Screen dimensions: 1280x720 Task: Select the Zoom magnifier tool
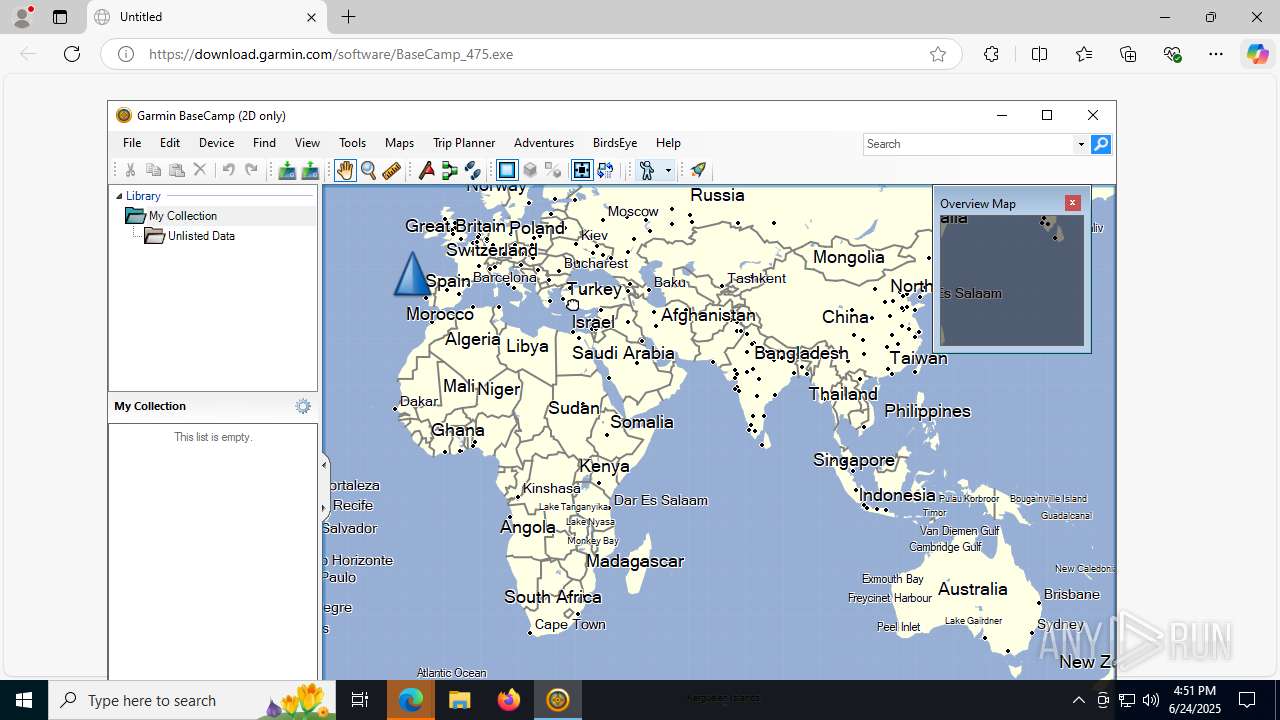click(368, 170)
